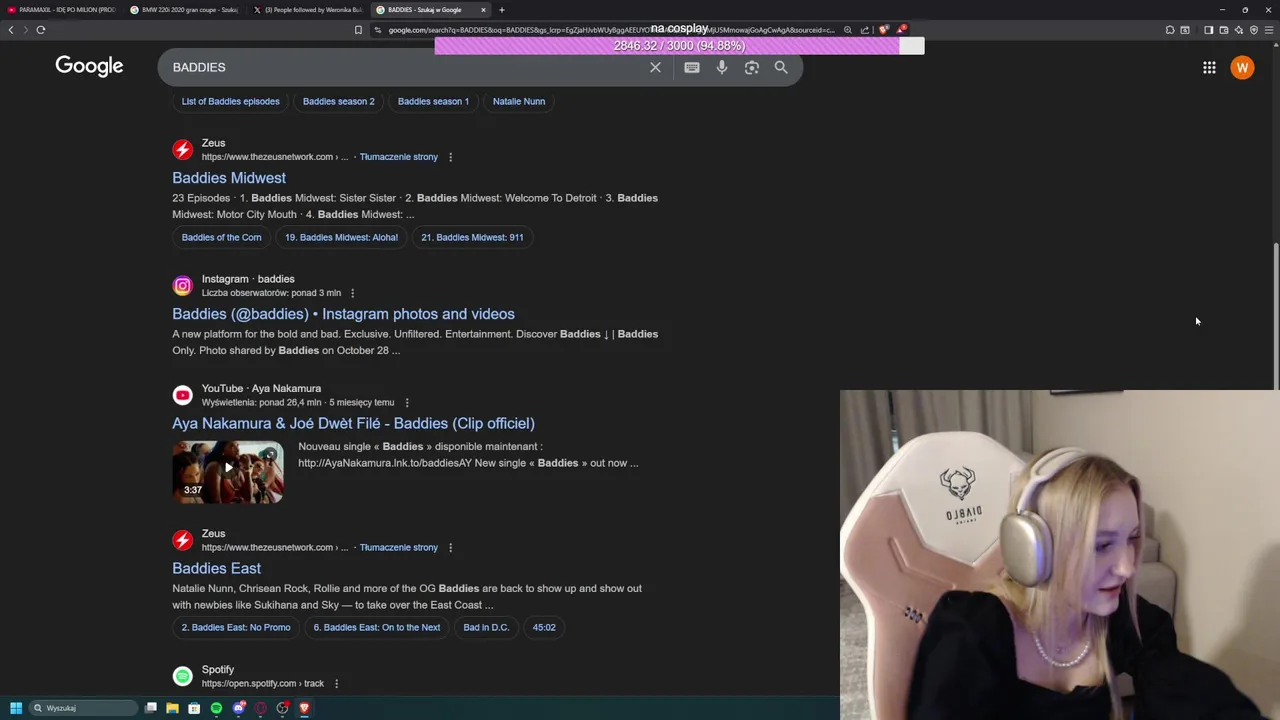Screen dimensions: 1280x720
Task: Open more options for Instagram baddies result
Action: tap(352, 293)
